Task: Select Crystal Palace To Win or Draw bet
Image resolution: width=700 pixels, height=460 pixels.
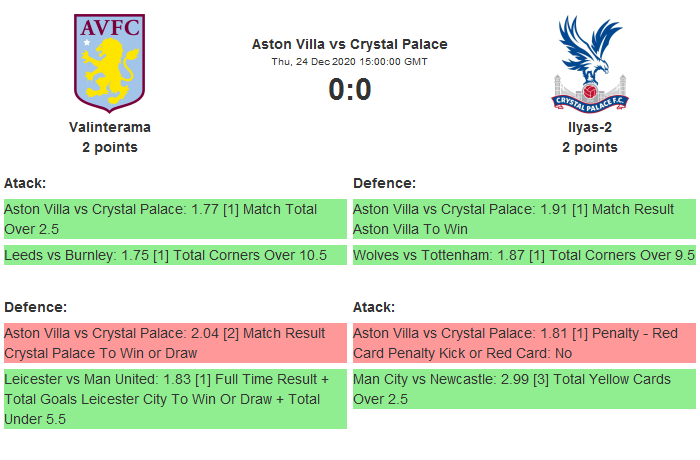Action: 174,343
